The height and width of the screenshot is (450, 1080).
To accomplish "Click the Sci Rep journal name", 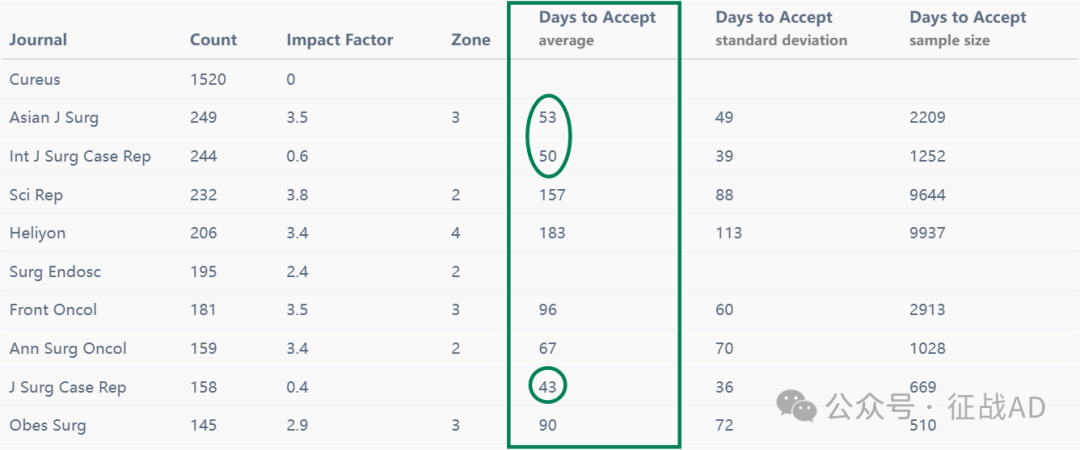I will coord(36,195).
